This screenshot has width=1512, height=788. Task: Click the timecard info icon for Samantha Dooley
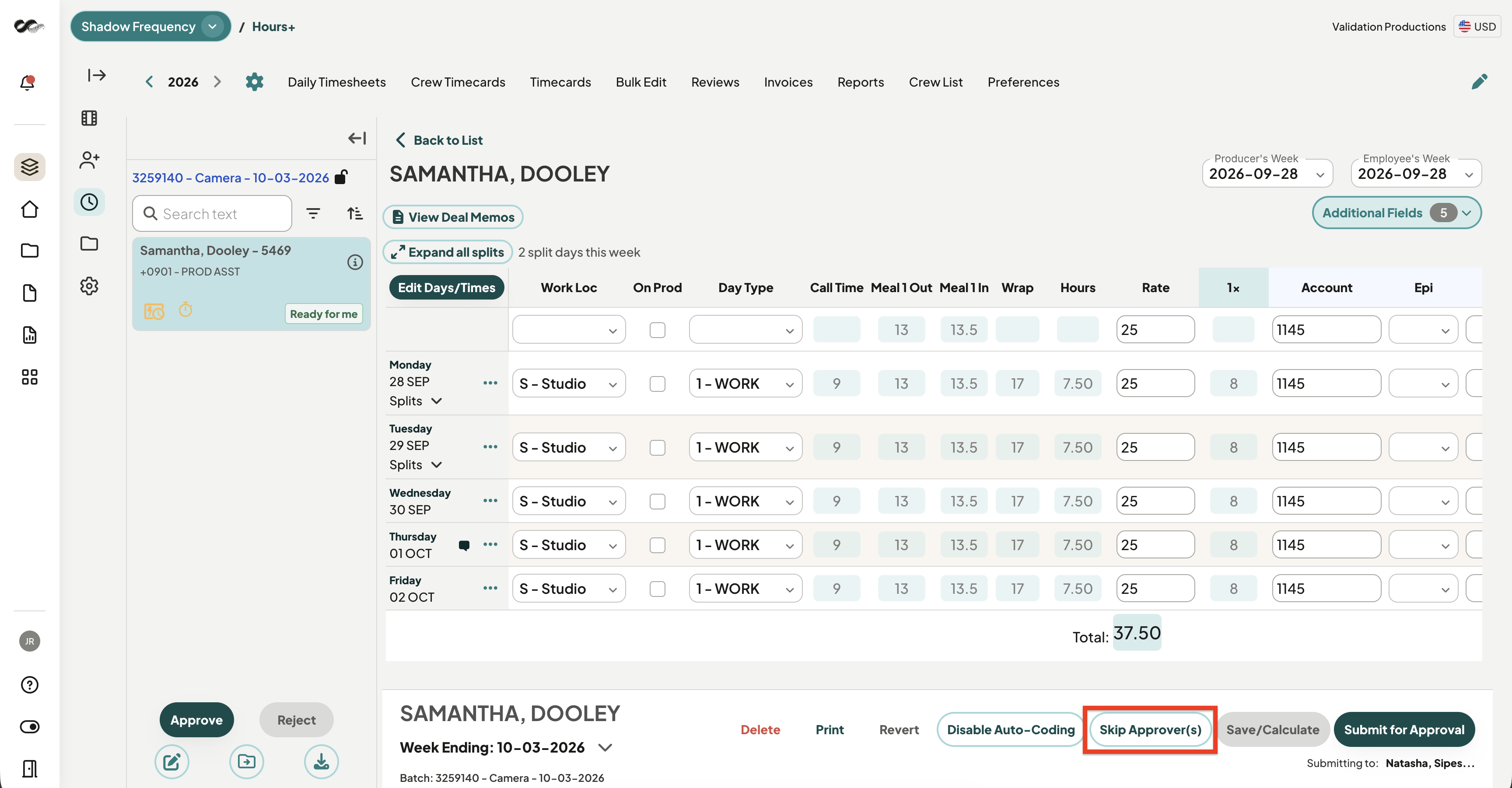pos(355,262)
